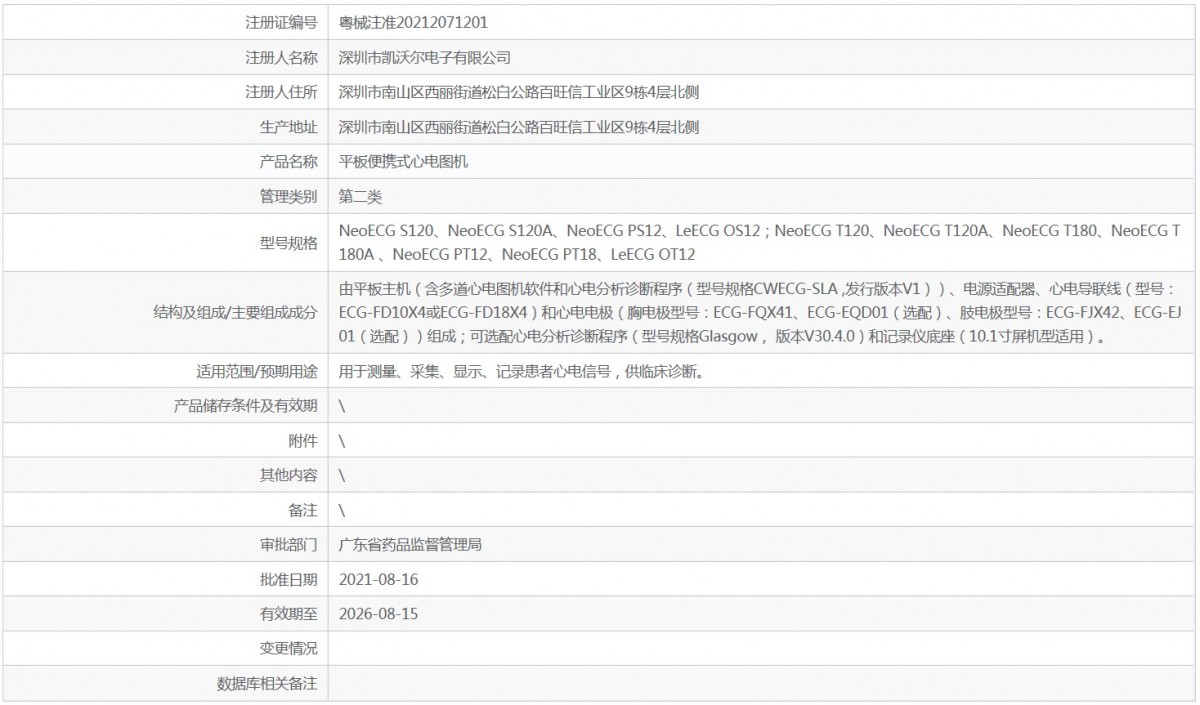
Task: Click the 变更情况 label
Action: click(x=288, y=649)
